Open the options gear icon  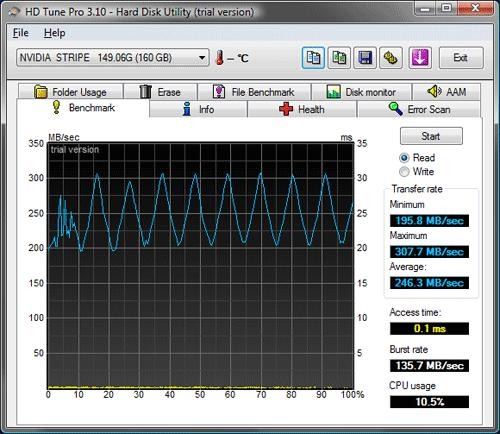(x=391, y=58)
